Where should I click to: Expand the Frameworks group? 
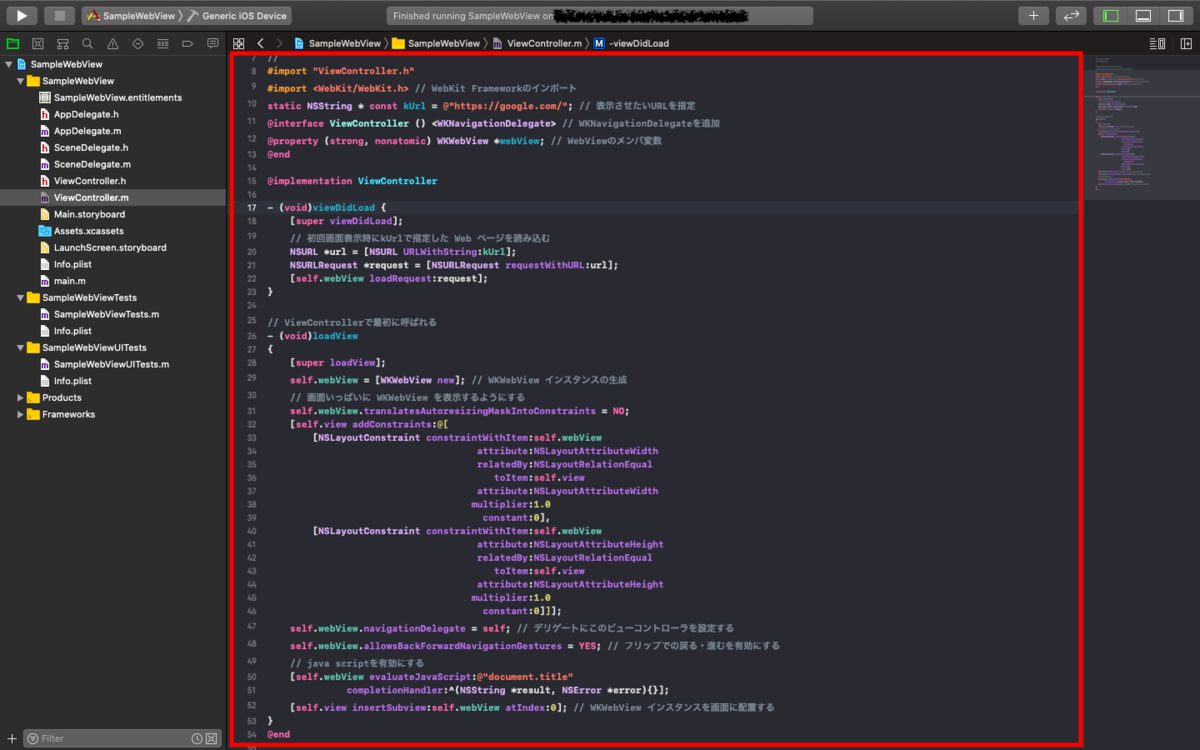21,414
